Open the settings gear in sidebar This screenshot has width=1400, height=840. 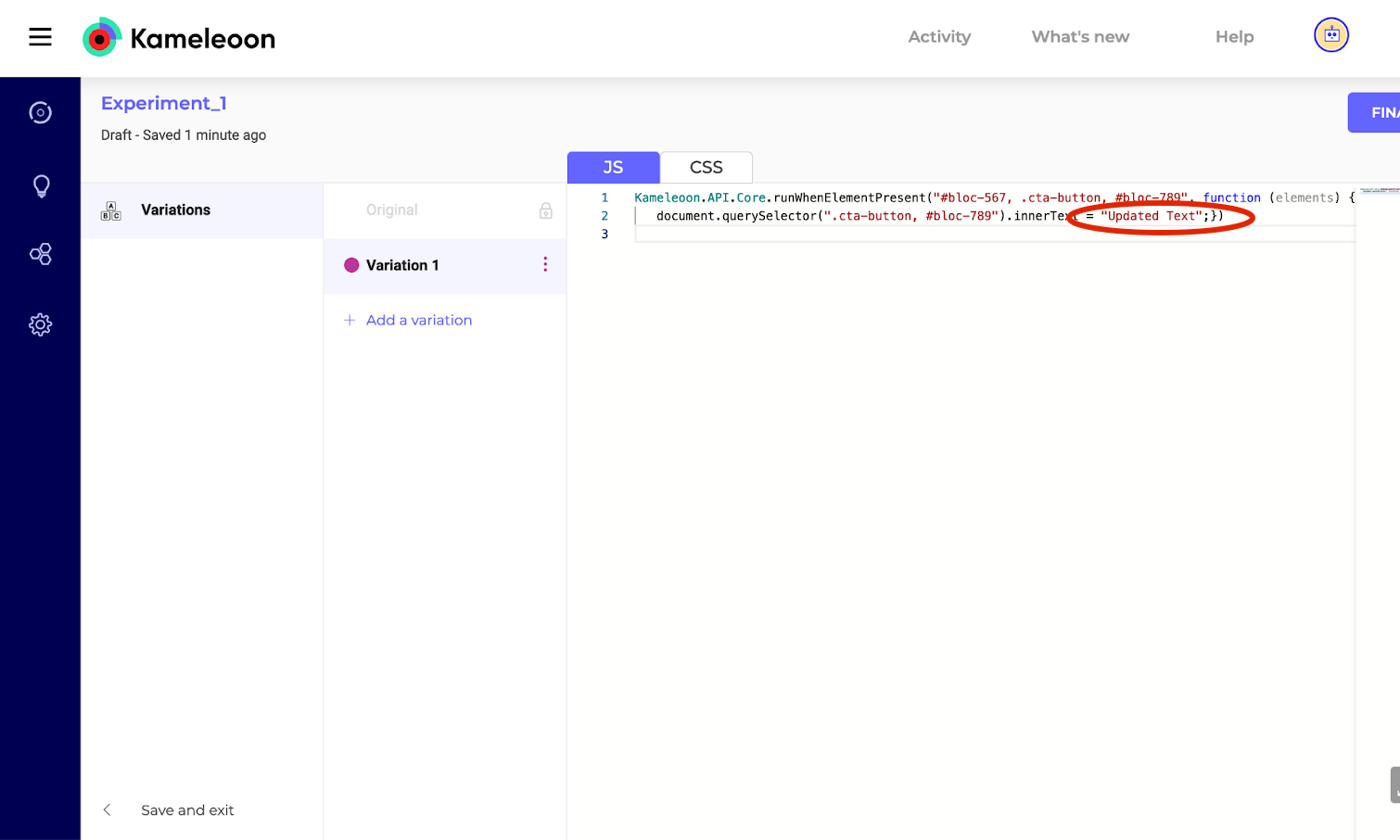(40, 325)
